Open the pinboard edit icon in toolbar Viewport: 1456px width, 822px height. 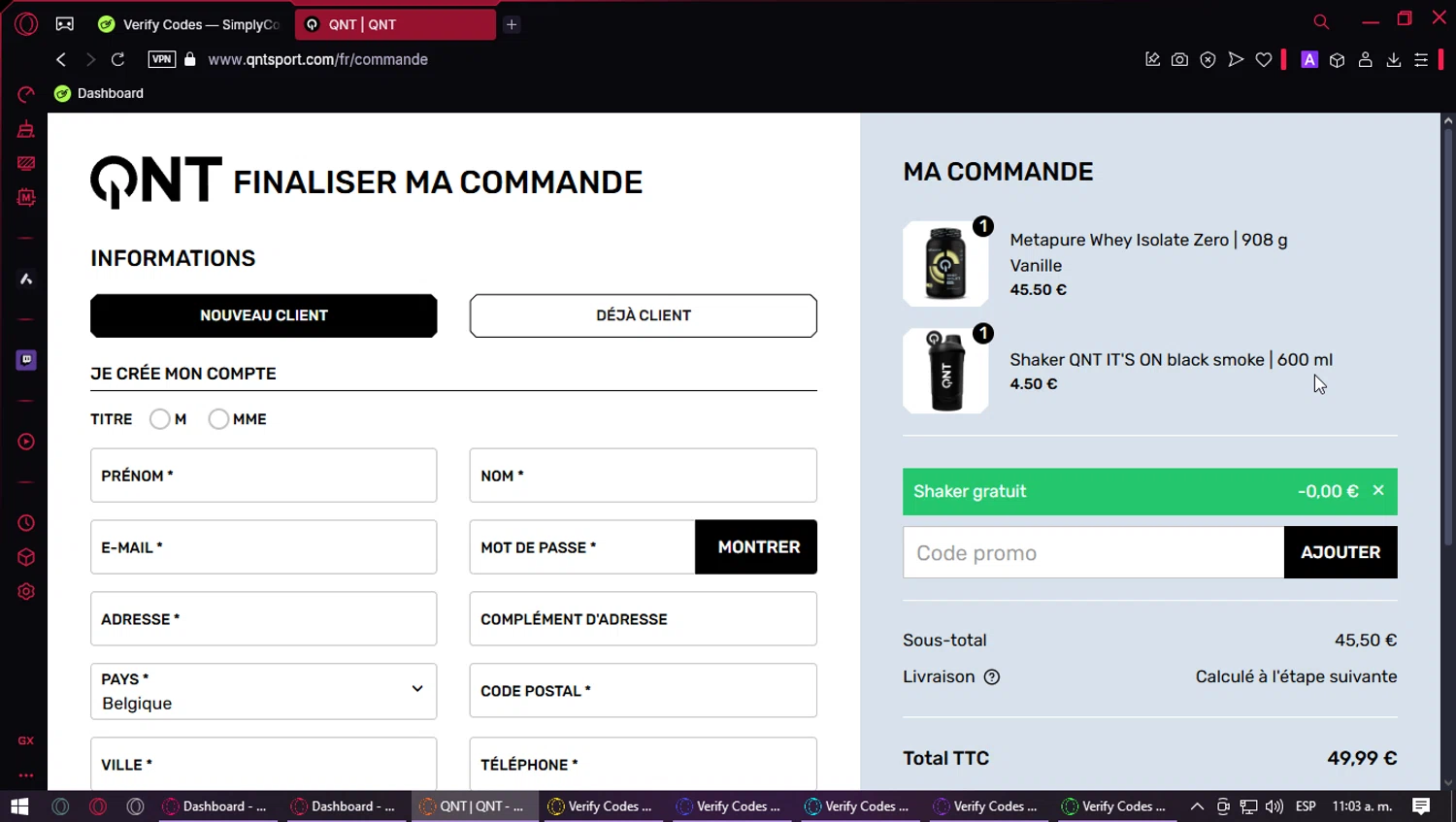(1152, 59)
